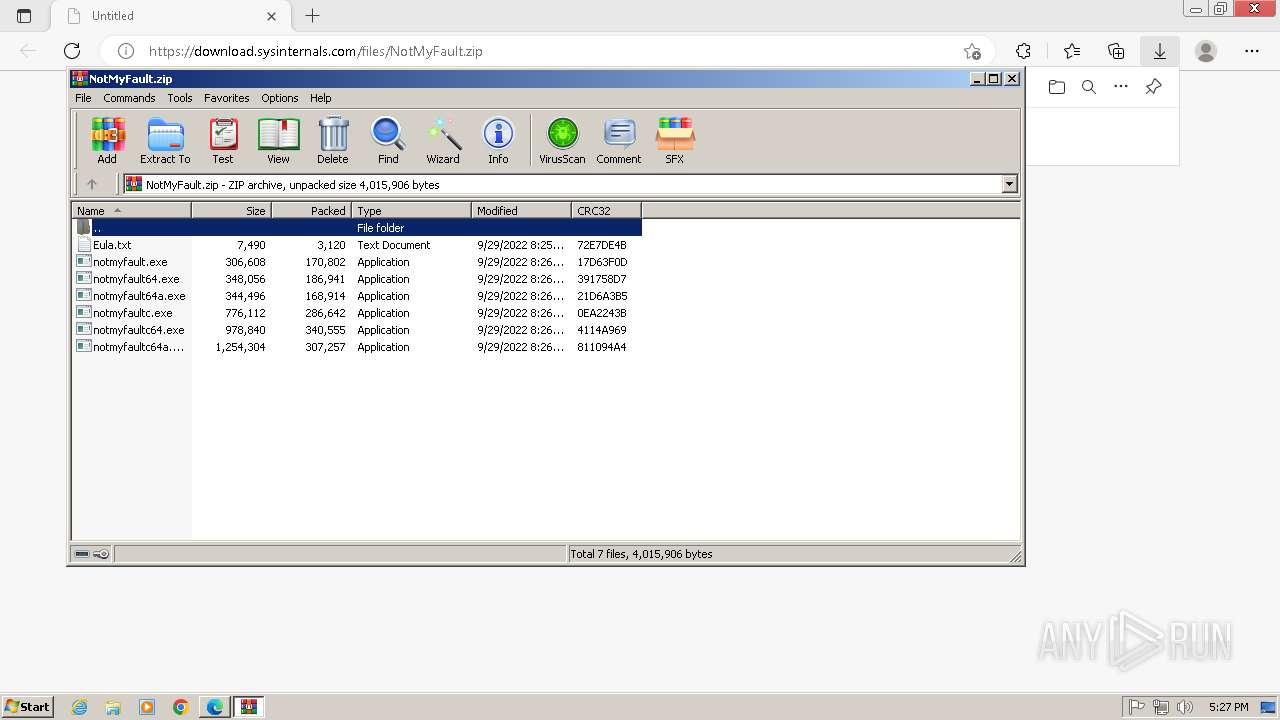Open the volume icon in system tray
Screen dimensions: 1280x720
1184,707
